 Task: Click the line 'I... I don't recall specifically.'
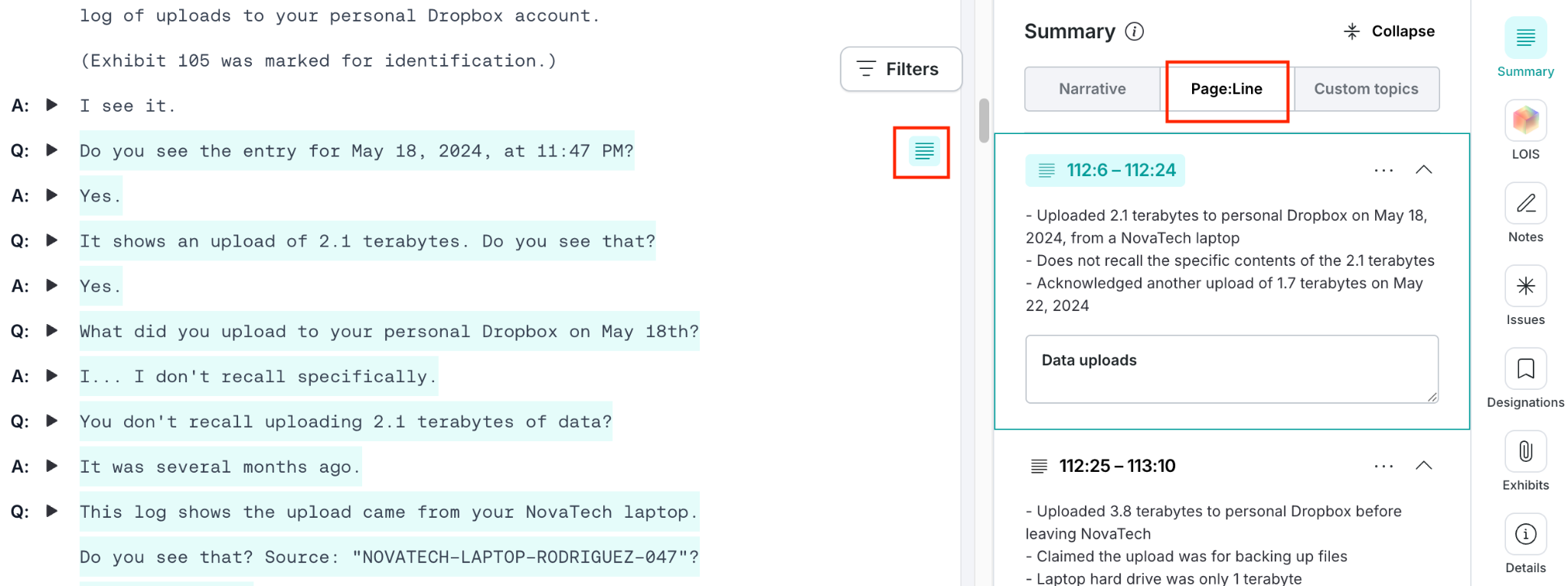pyautogui.click(x=259, y=376)
